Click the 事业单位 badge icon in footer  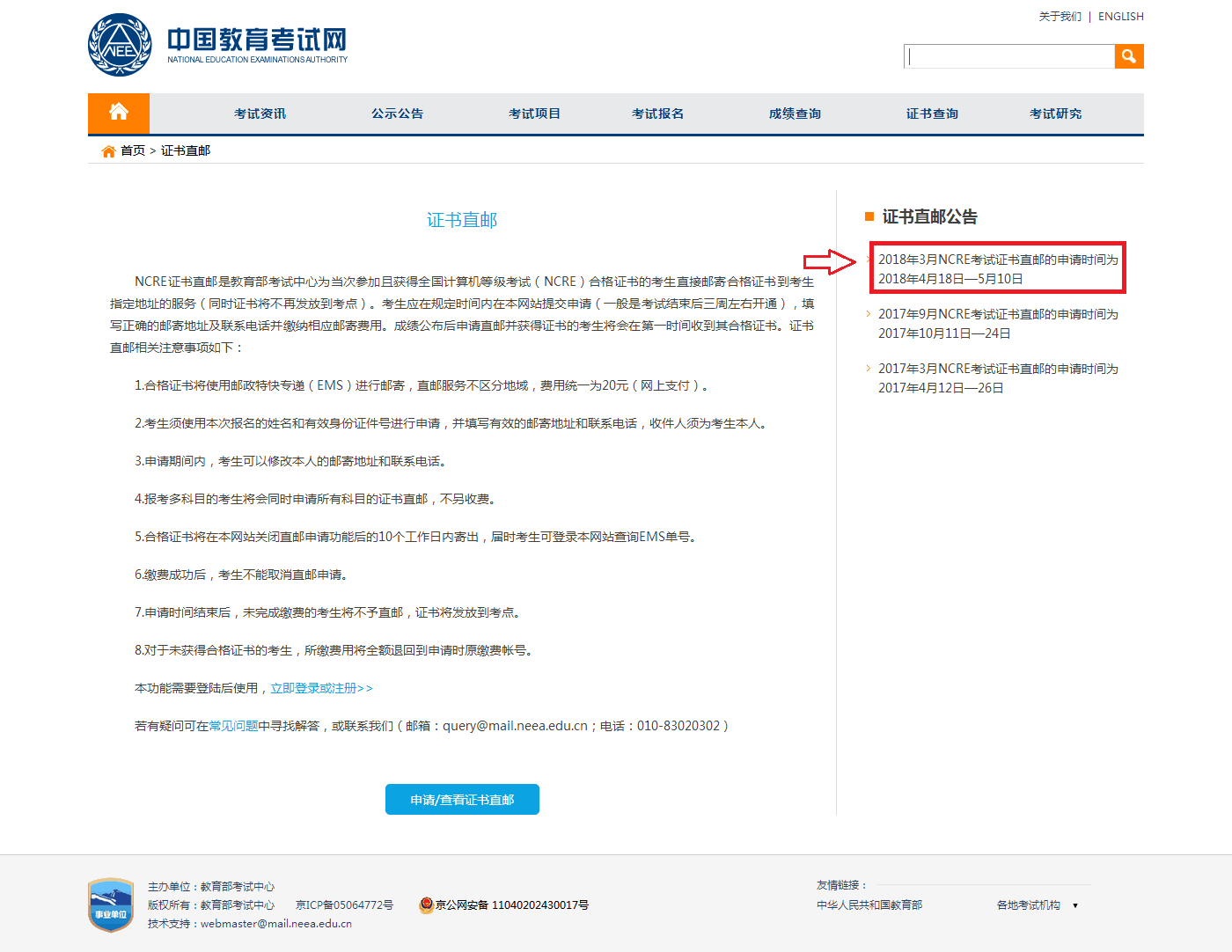point(111,904)
